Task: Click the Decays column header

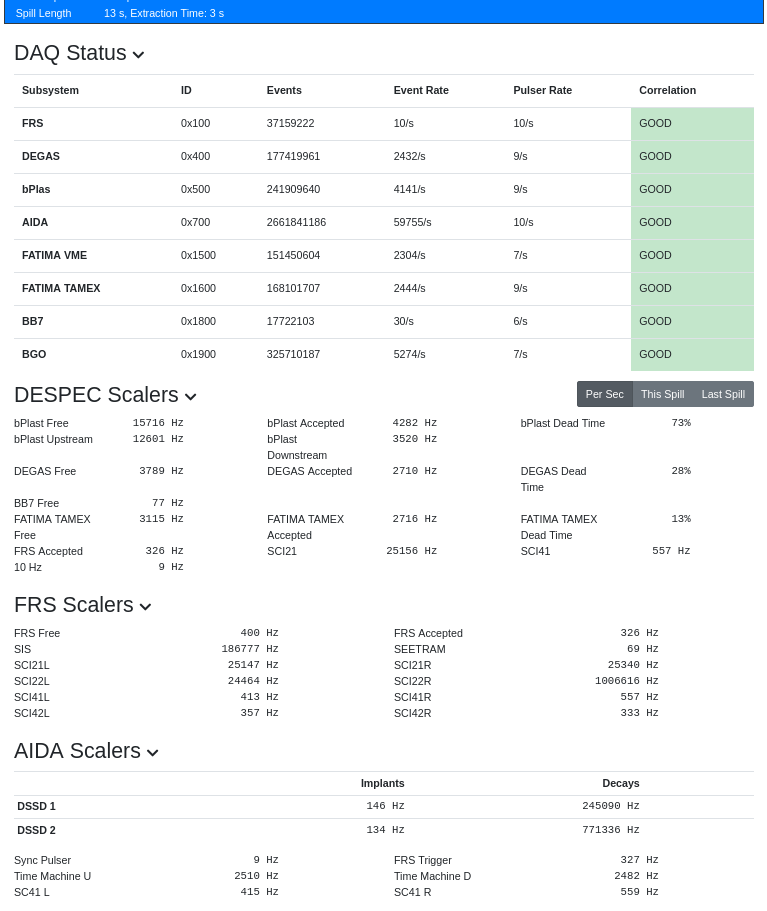Action: 620,783
